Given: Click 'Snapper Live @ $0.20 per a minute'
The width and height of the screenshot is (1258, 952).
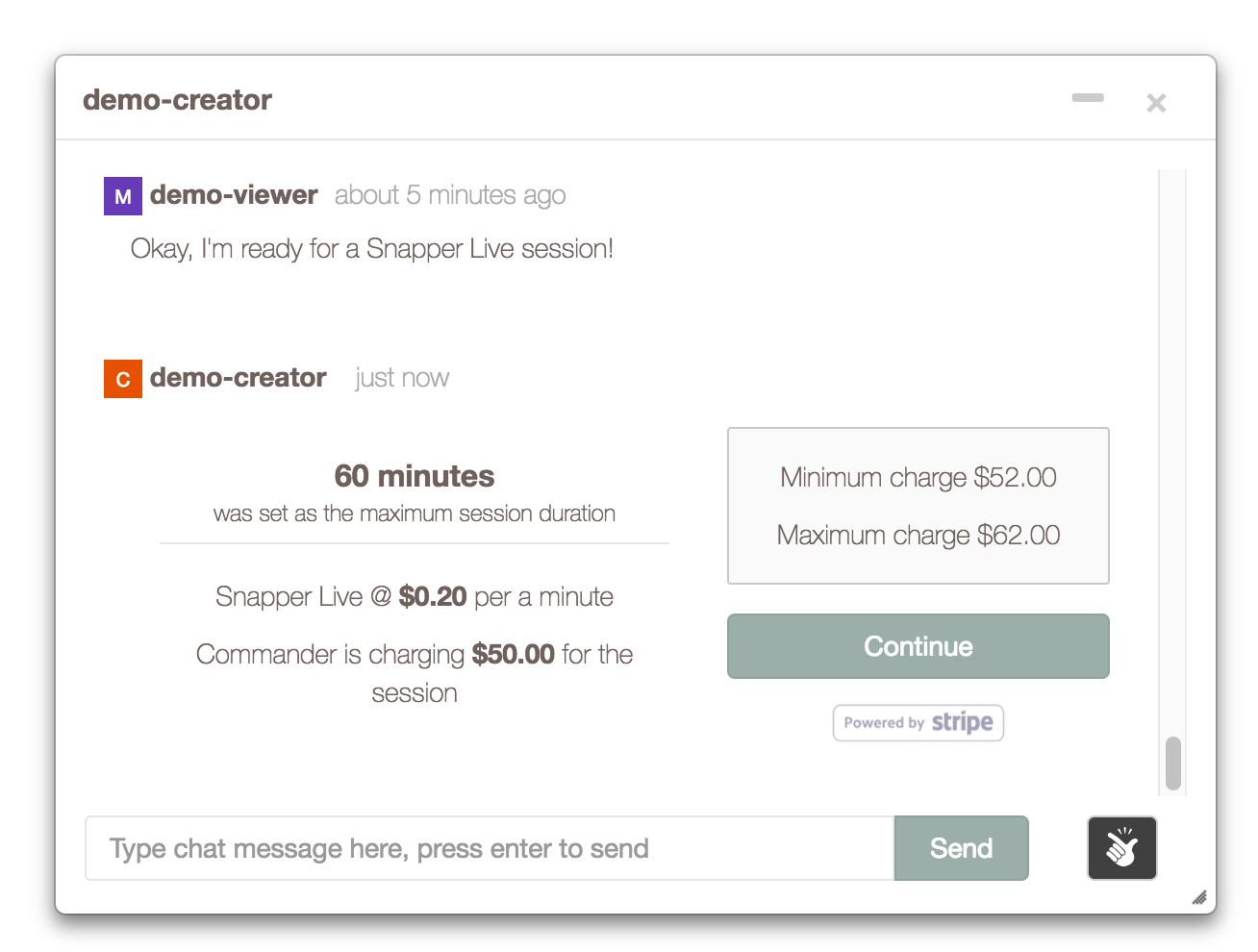Looking at the screenshot, I should point(415,597).
